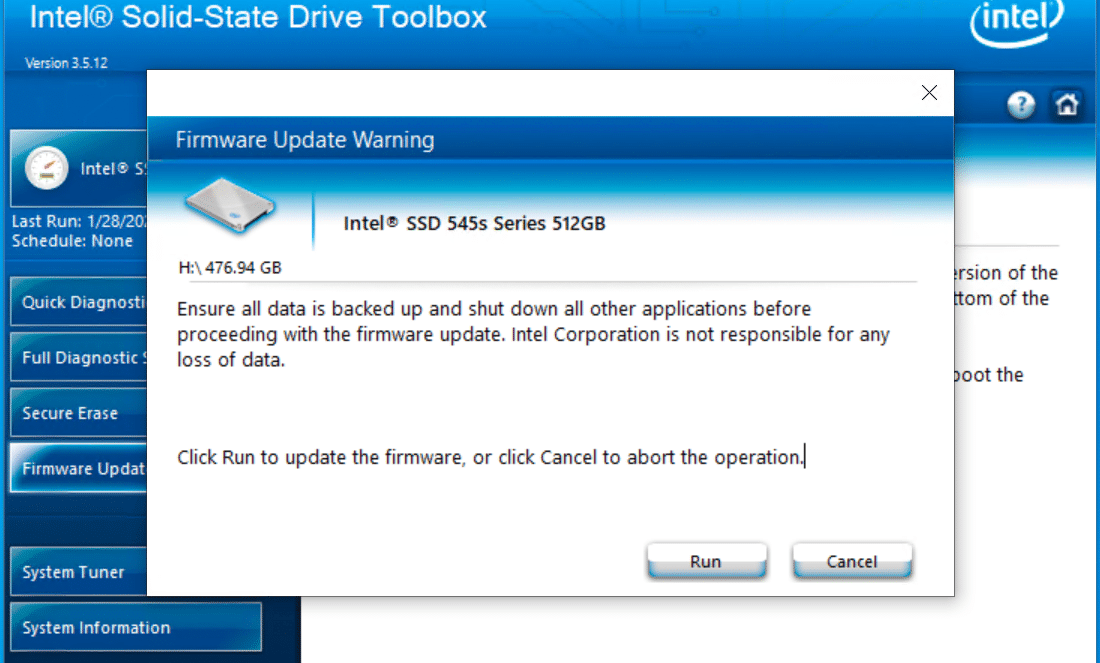1100x663 pixels.
Task: Select the Intel SSD drive tile
Action: tap(79, 168)
